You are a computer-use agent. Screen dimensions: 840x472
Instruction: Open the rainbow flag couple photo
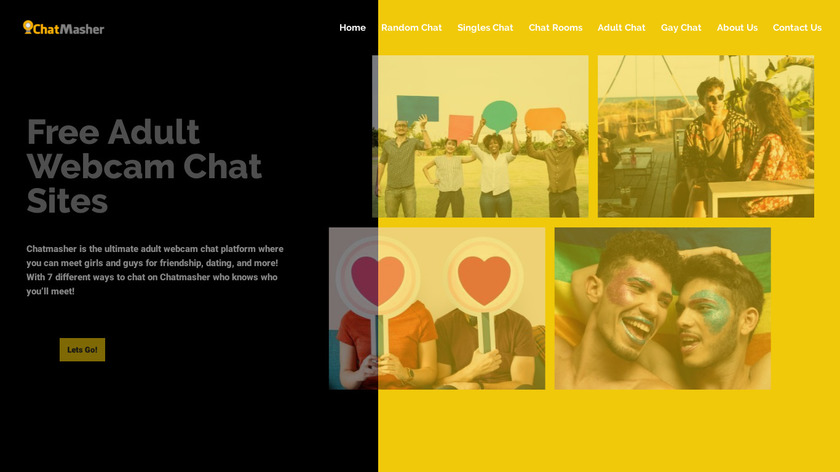click(662, 308)
